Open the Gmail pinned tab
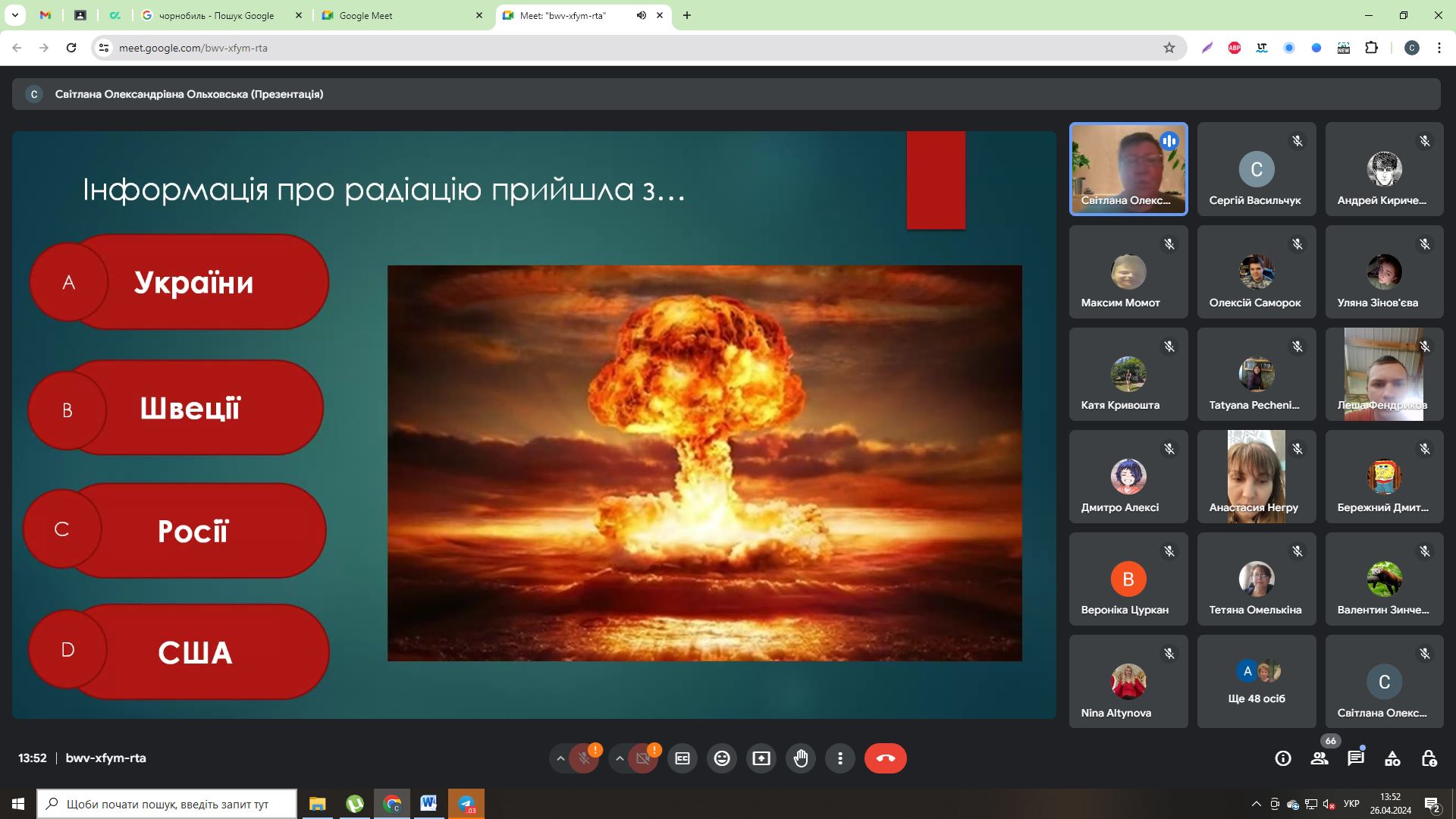This screenshot has height=819, width=1456. click(x=45, y=15)
